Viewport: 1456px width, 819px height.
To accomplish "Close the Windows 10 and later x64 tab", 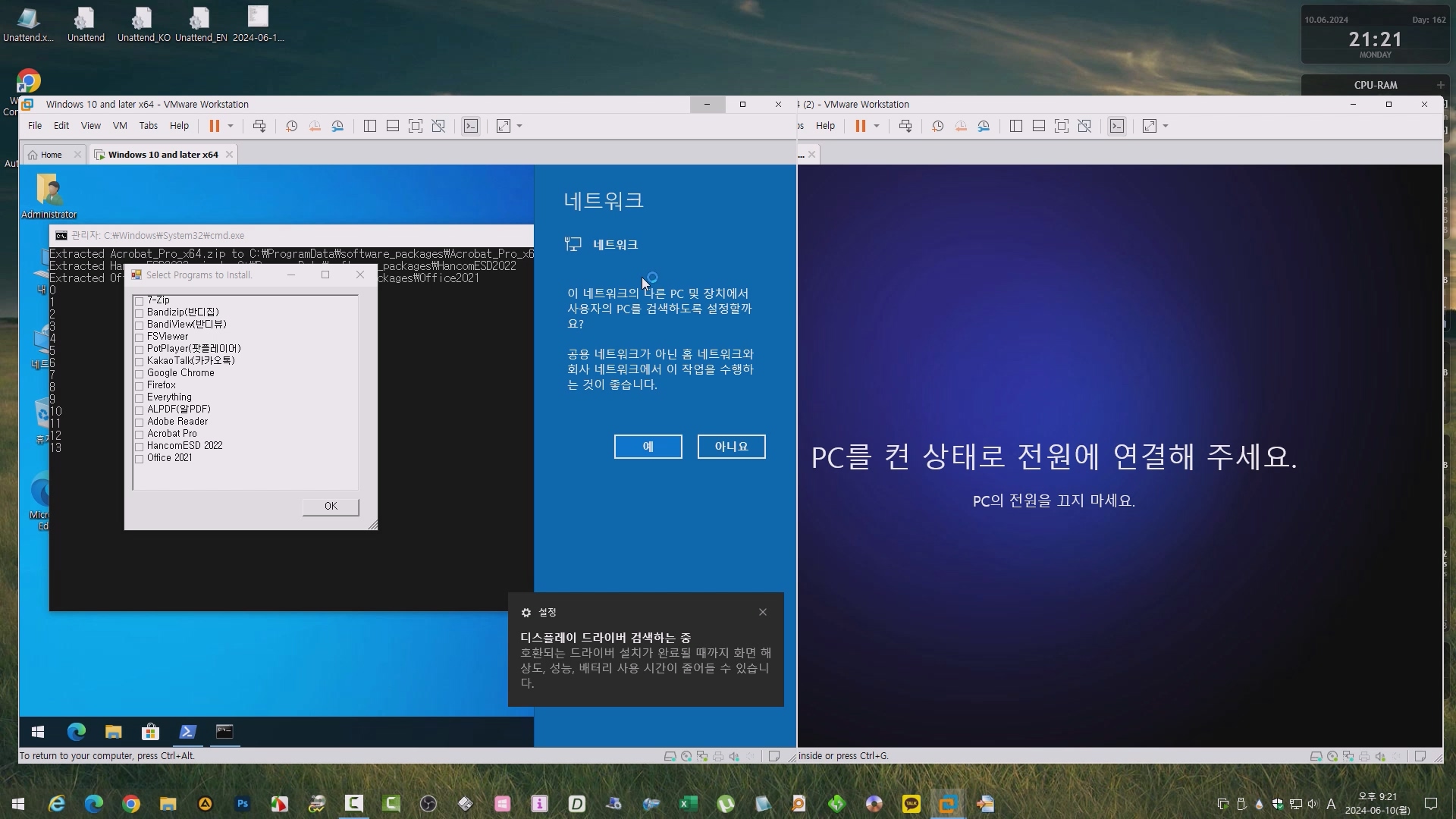I will point(229,155).
